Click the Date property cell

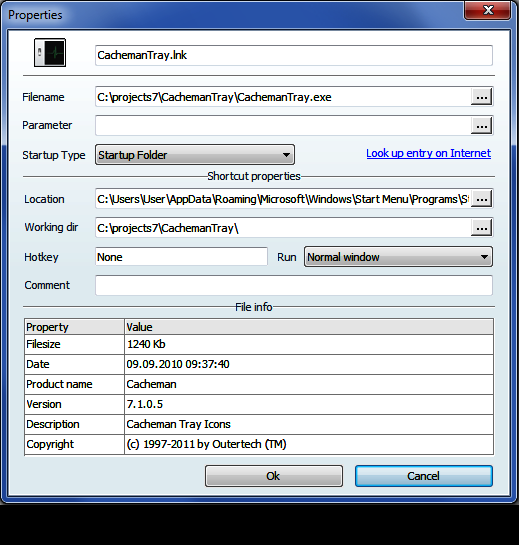74,365
